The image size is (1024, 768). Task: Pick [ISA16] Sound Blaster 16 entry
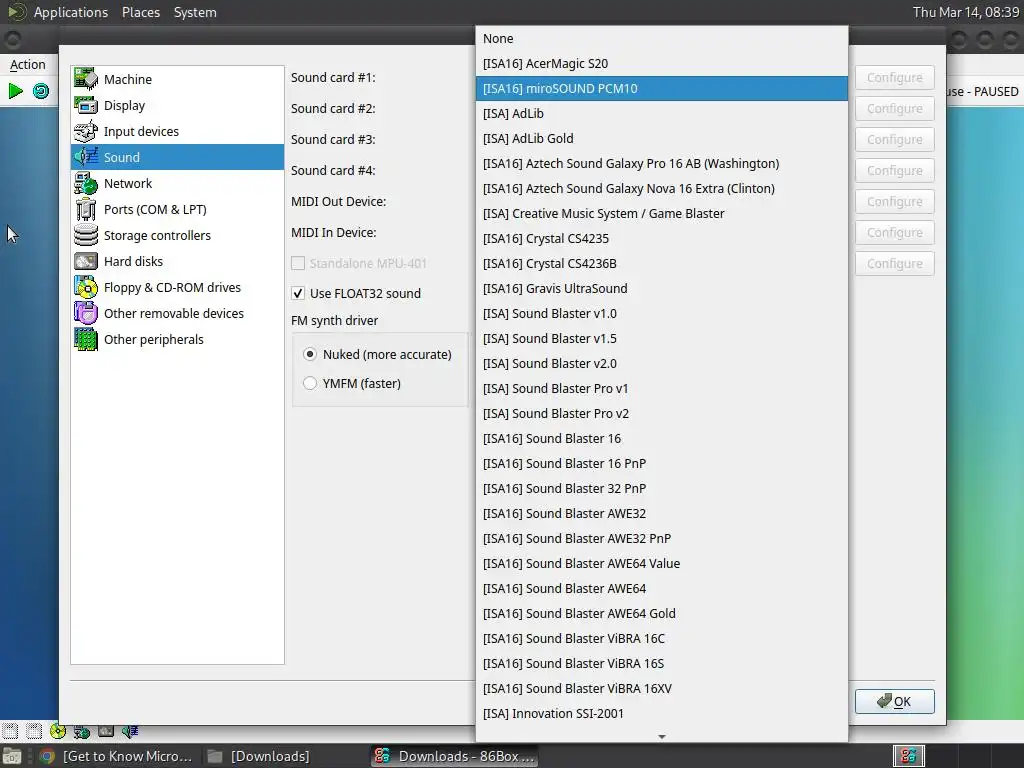point(662,438)
